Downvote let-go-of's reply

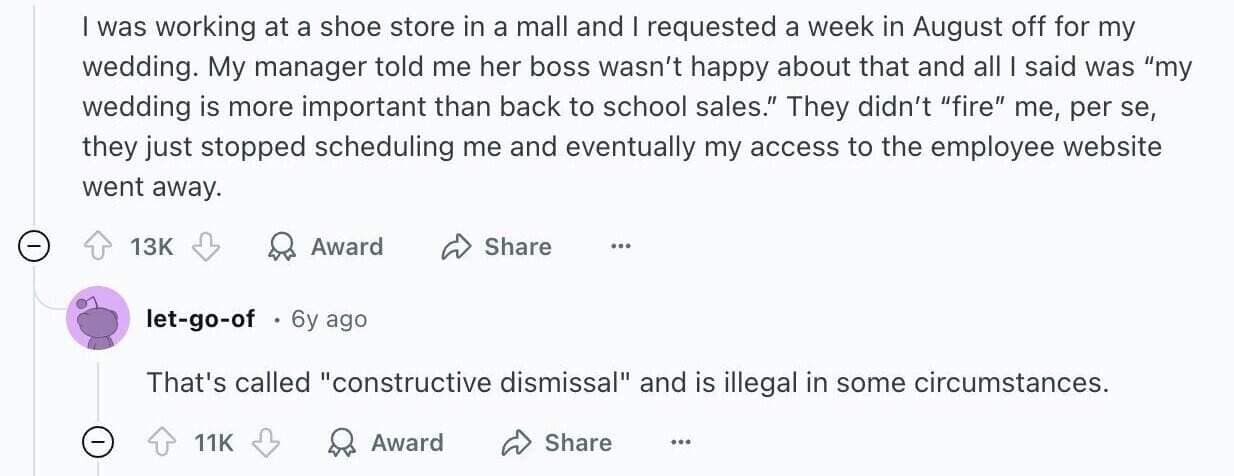[266, 442]
